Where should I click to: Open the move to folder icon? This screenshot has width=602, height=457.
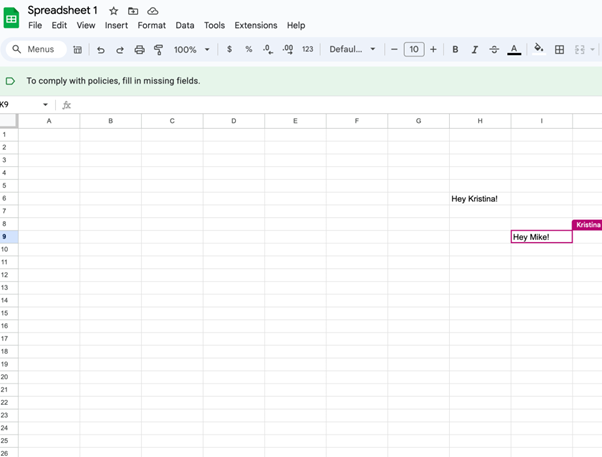133,11
